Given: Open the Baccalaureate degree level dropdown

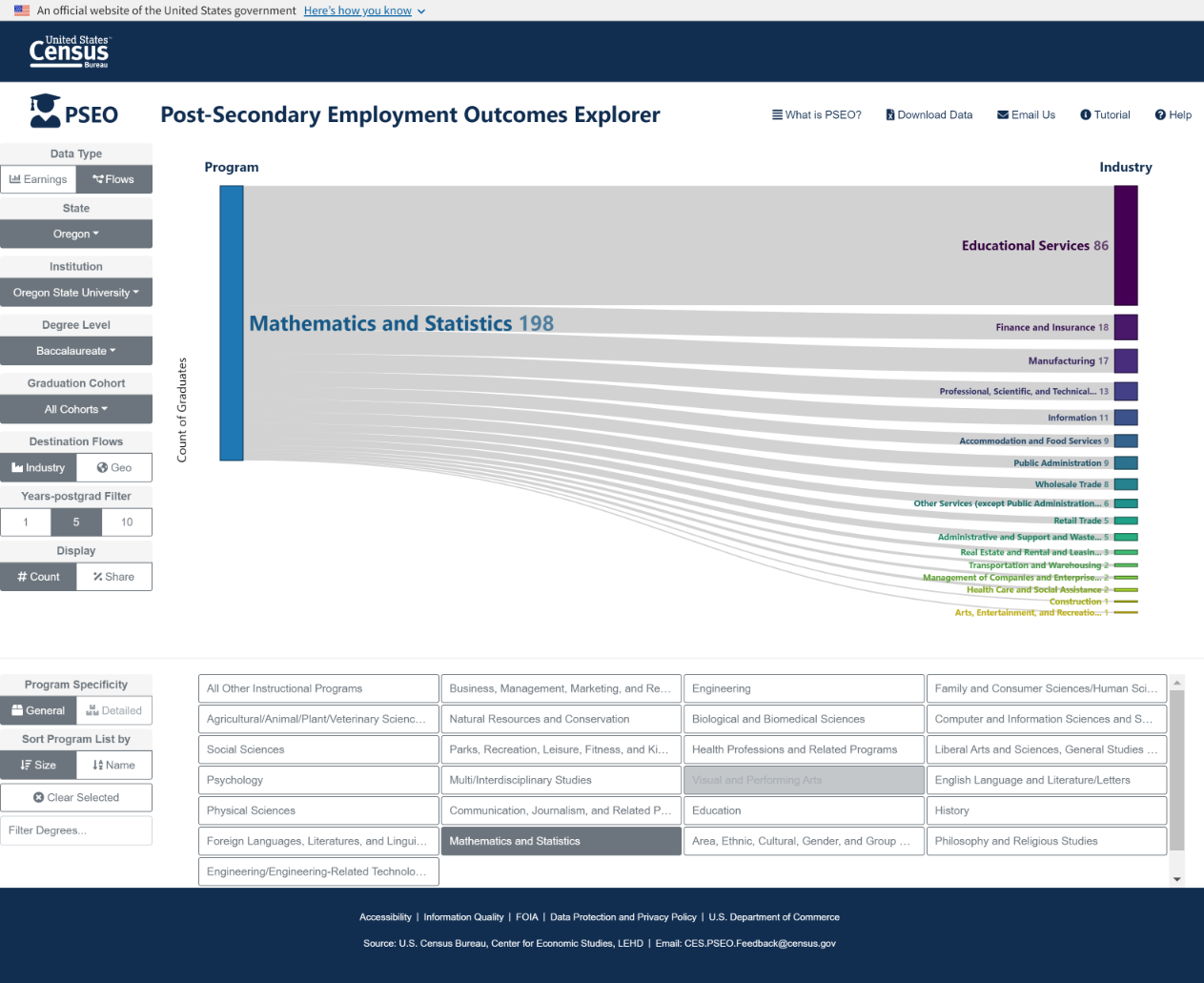Looking at the screenshot, I should coord(76,351).
